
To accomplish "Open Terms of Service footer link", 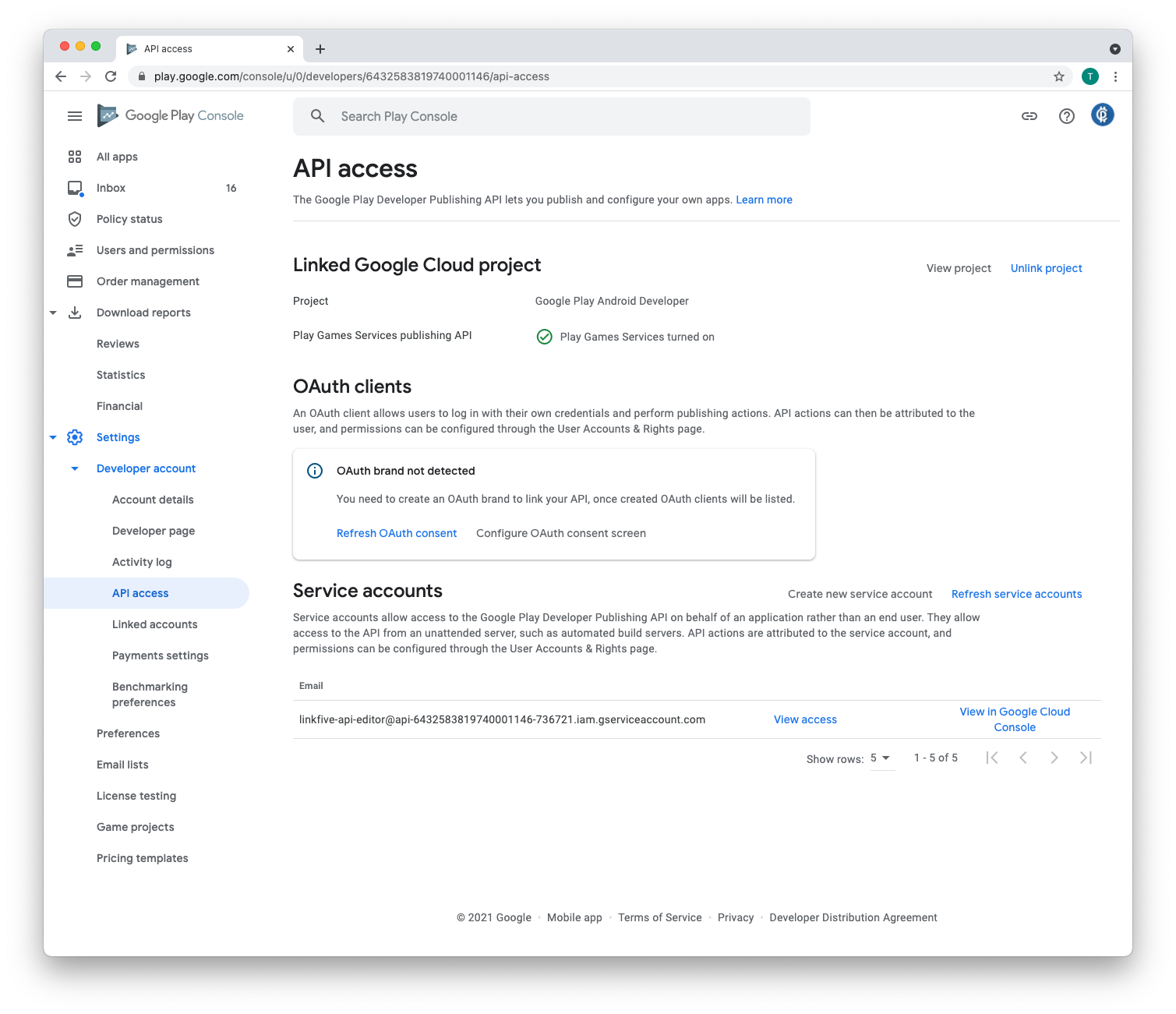I will point(660,917).
